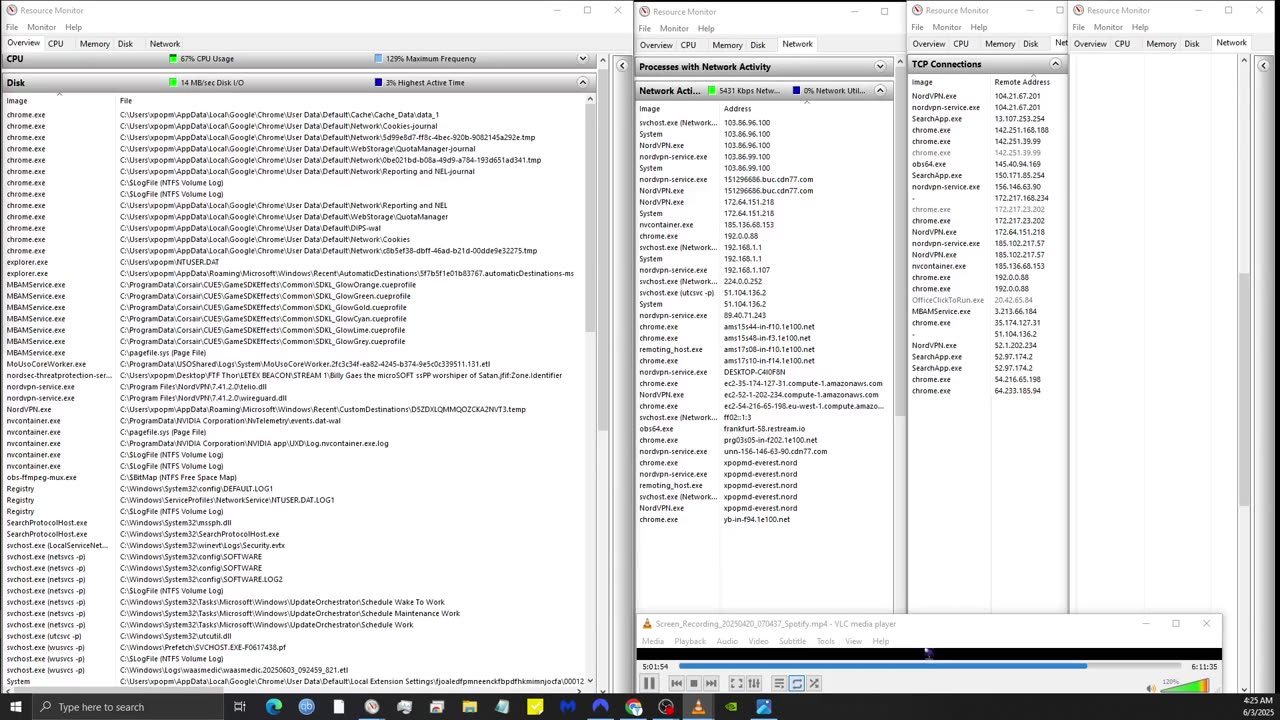Click the VLC elapsed time label 5:01:54

pyautogui.click(x=655, y=666)
